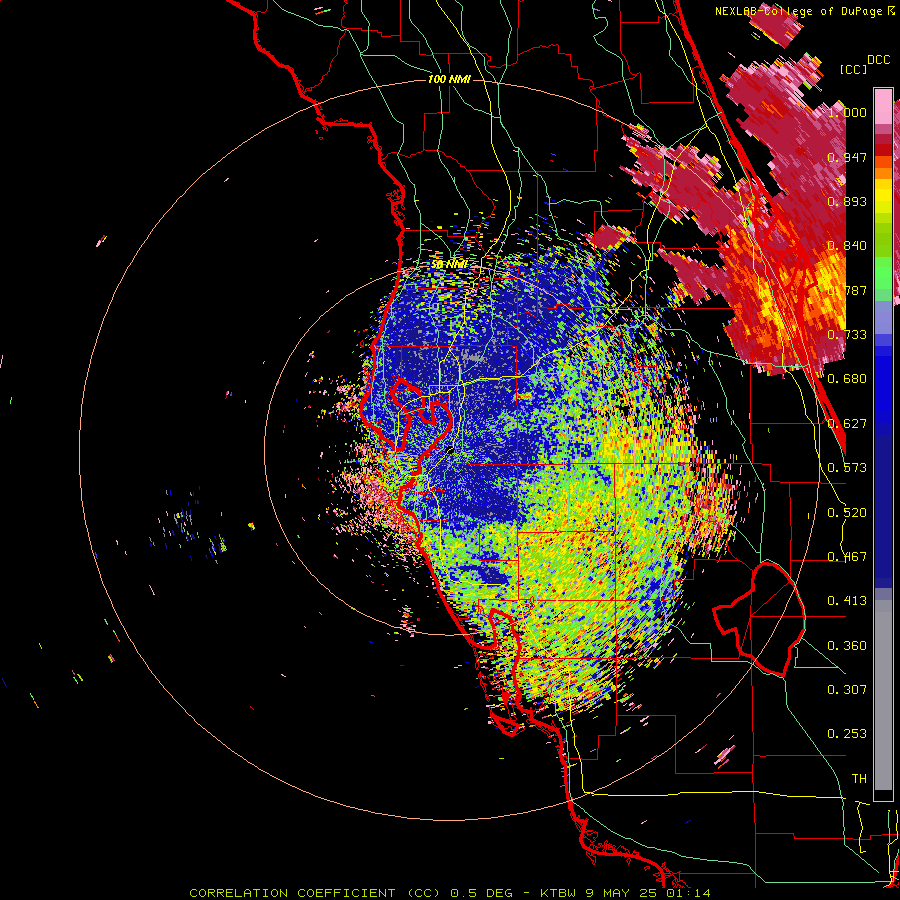
Task: Pick the yellow segment of the color bar
Action: [x=883, y=197]
